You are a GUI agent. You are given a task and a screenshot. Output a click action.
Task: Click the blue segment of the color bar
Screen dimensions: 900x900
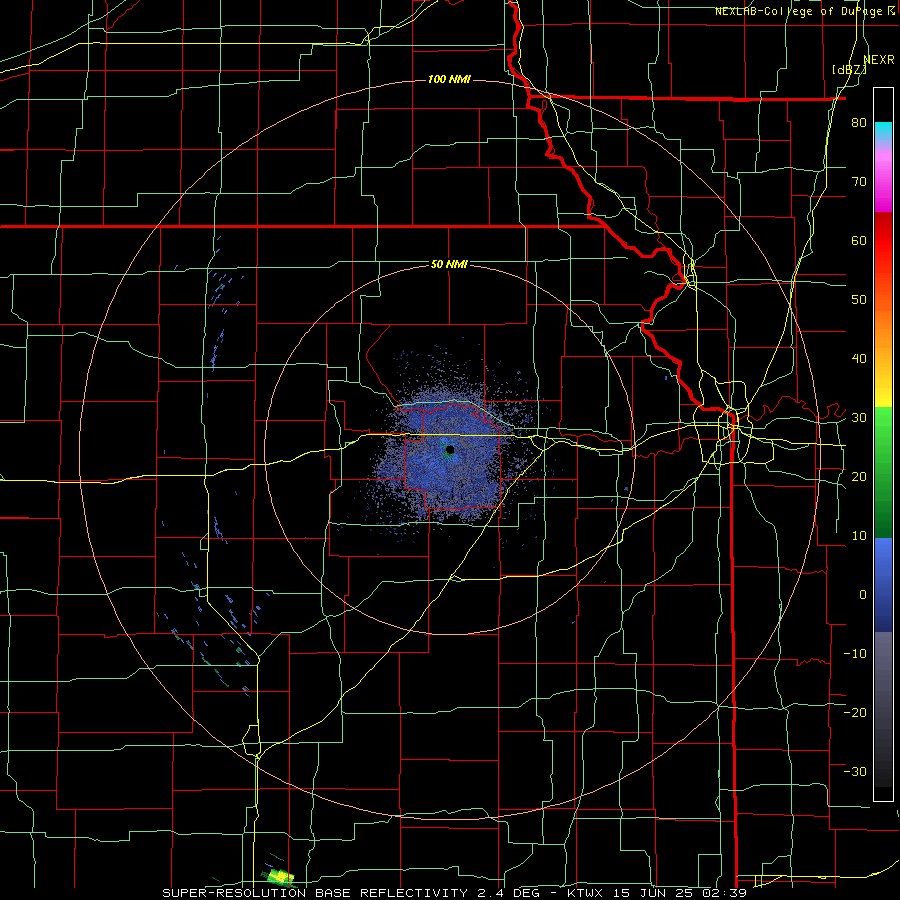(883, 585)
